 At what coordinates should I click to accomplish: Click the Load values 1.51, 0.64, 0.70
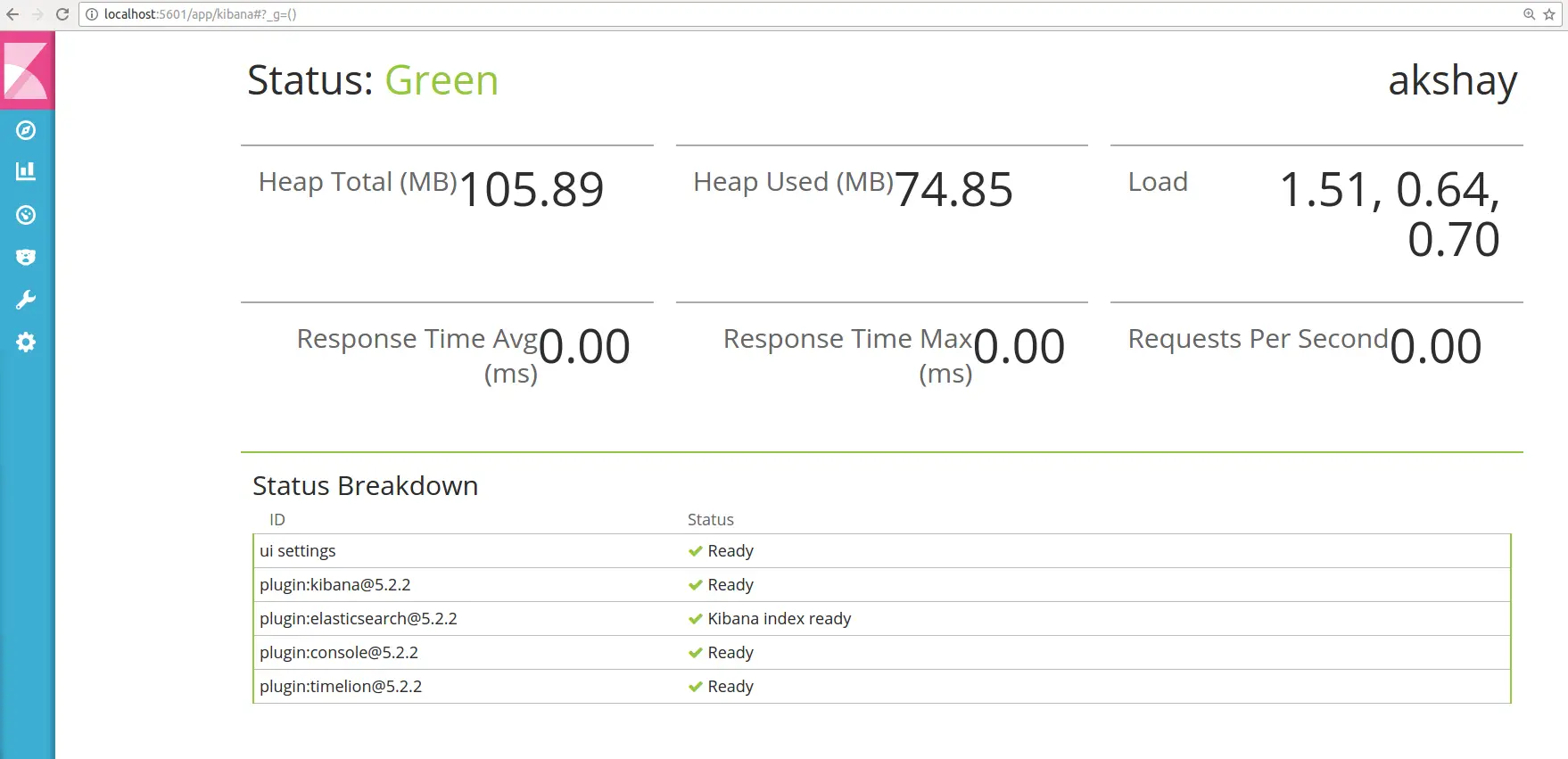pyautogui.click(x=1390, y=215)
